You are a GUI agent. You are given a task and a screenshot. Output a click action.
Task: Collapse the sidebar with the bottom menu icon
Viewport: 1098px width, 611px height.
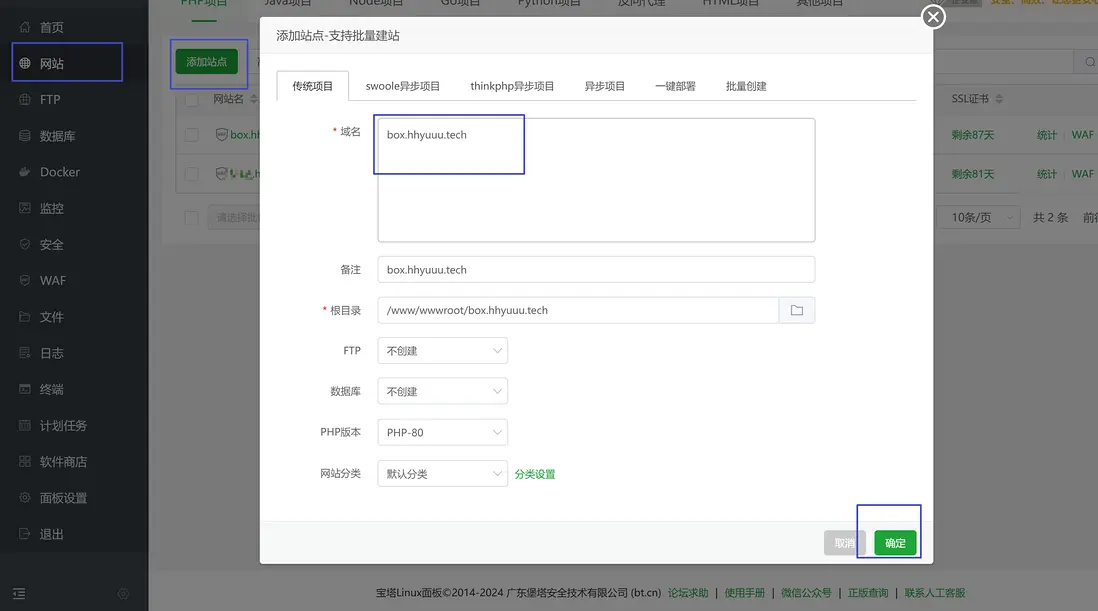(19, 594)
